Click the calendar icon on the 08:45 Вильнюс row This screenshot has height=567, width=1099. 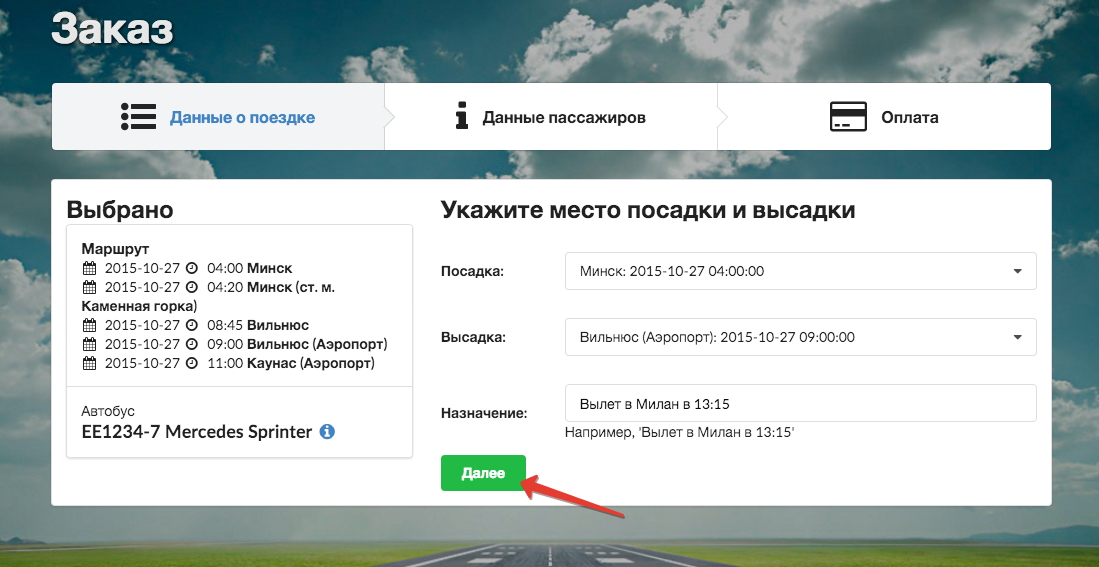(89, 325)
